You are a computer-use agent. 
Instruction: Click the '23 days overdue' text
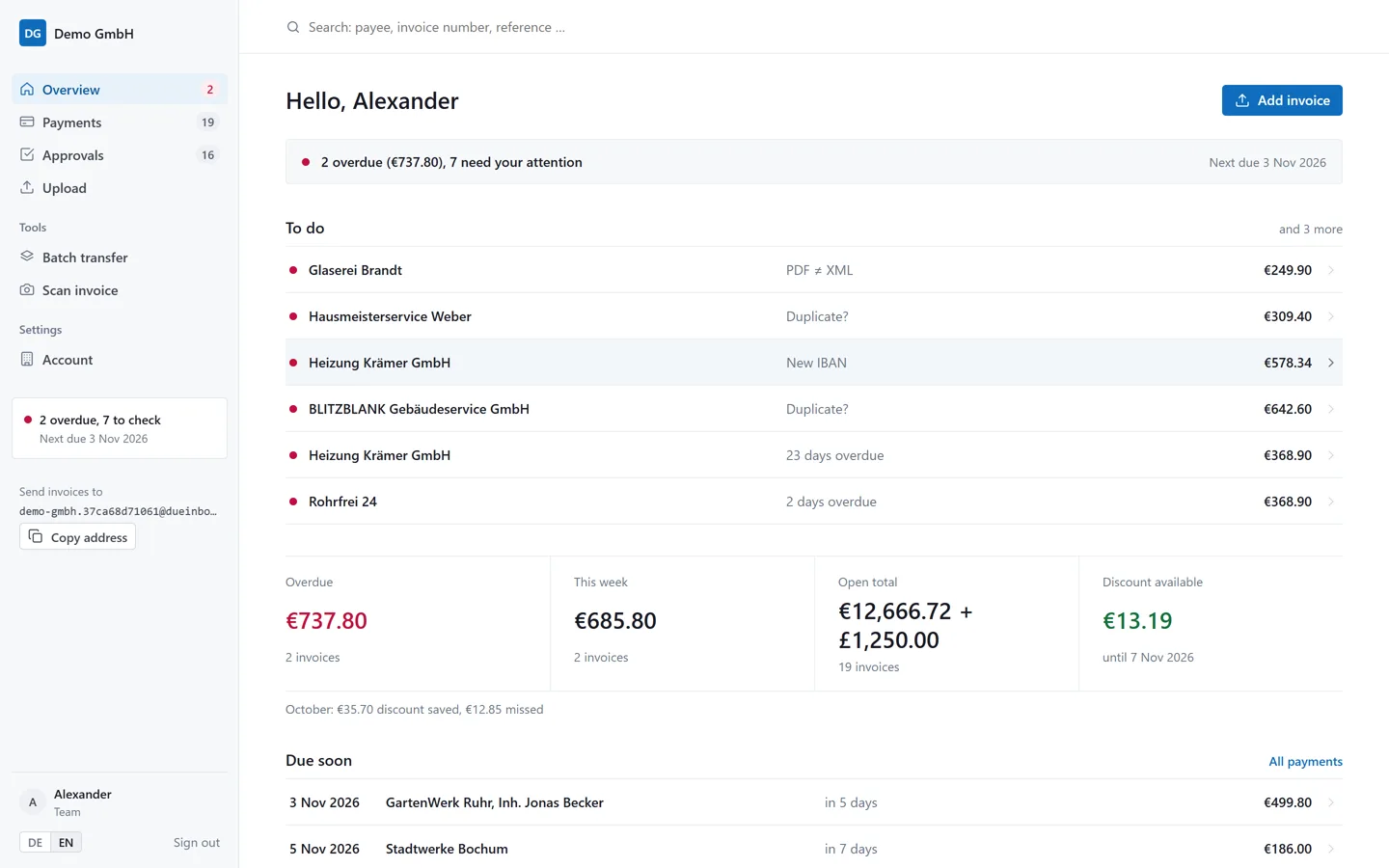(x=834, y=455)
